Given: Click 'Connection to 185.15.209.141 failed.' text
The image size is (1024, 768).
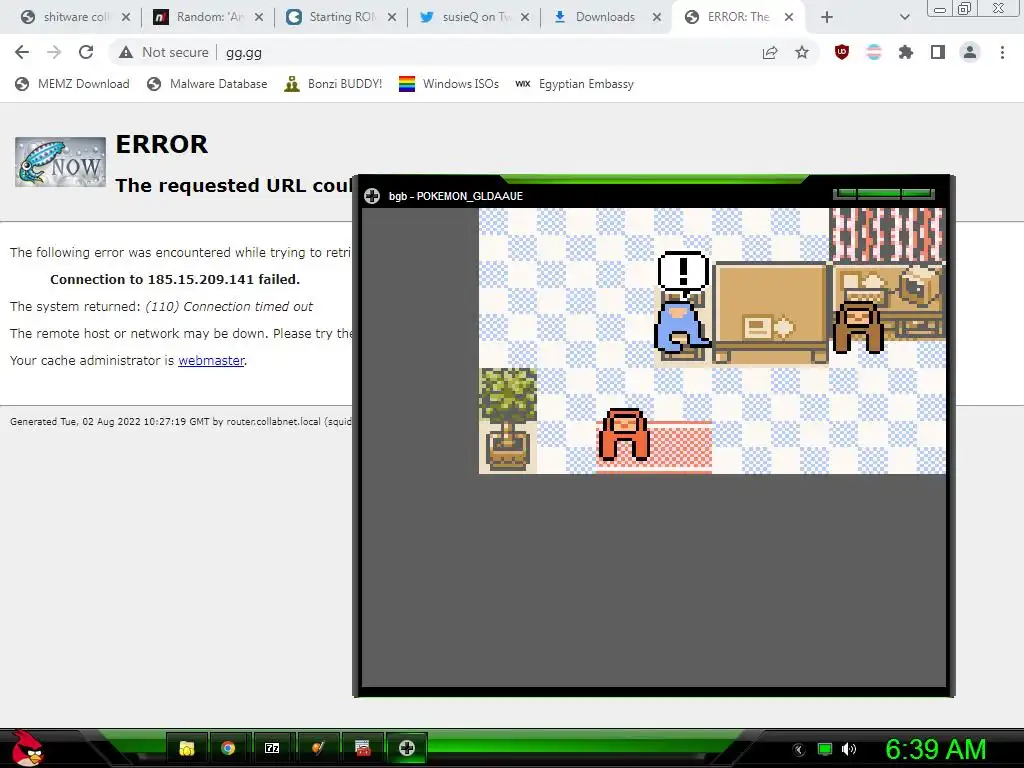Looking at the screenshot, I should tap(175, 280).
